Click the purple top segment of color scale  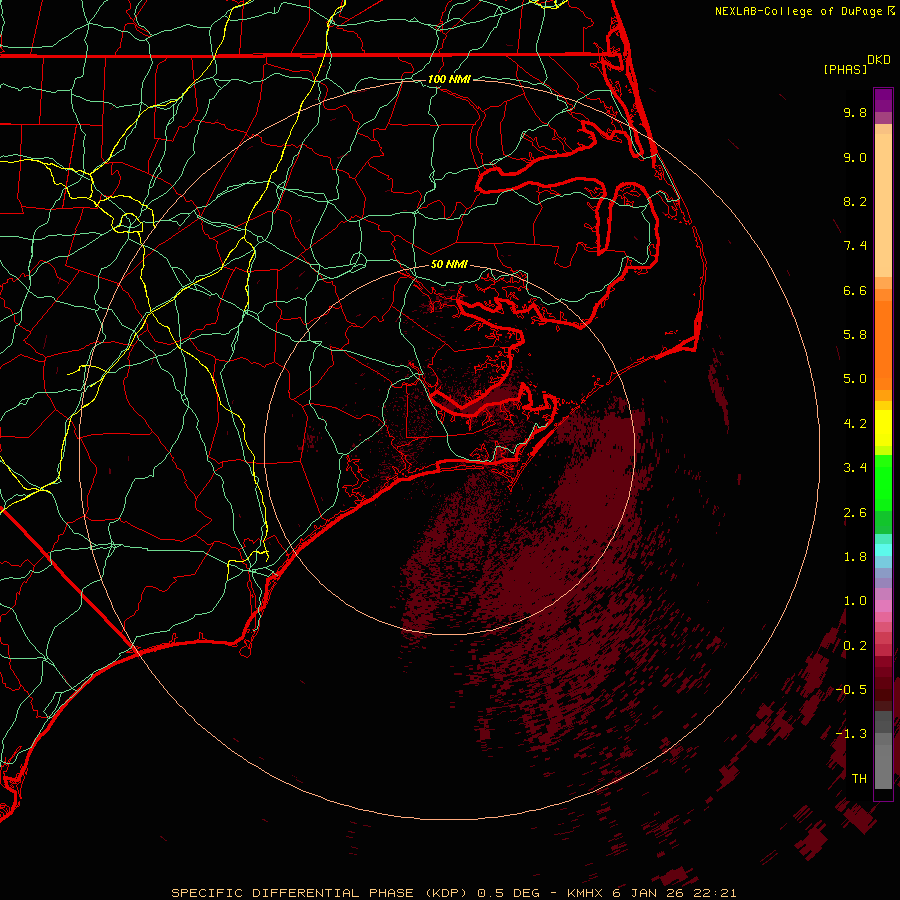point(883,101)
